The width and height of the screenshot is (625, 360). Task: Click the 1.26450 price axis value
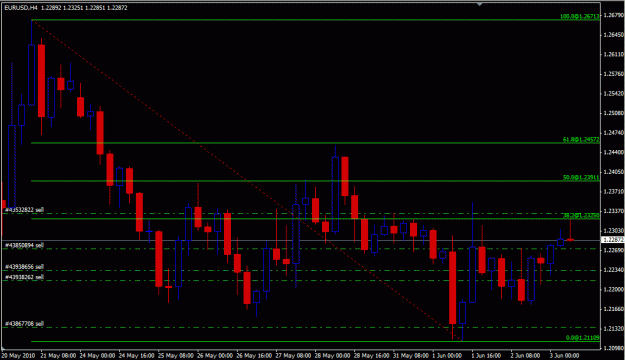614,35
